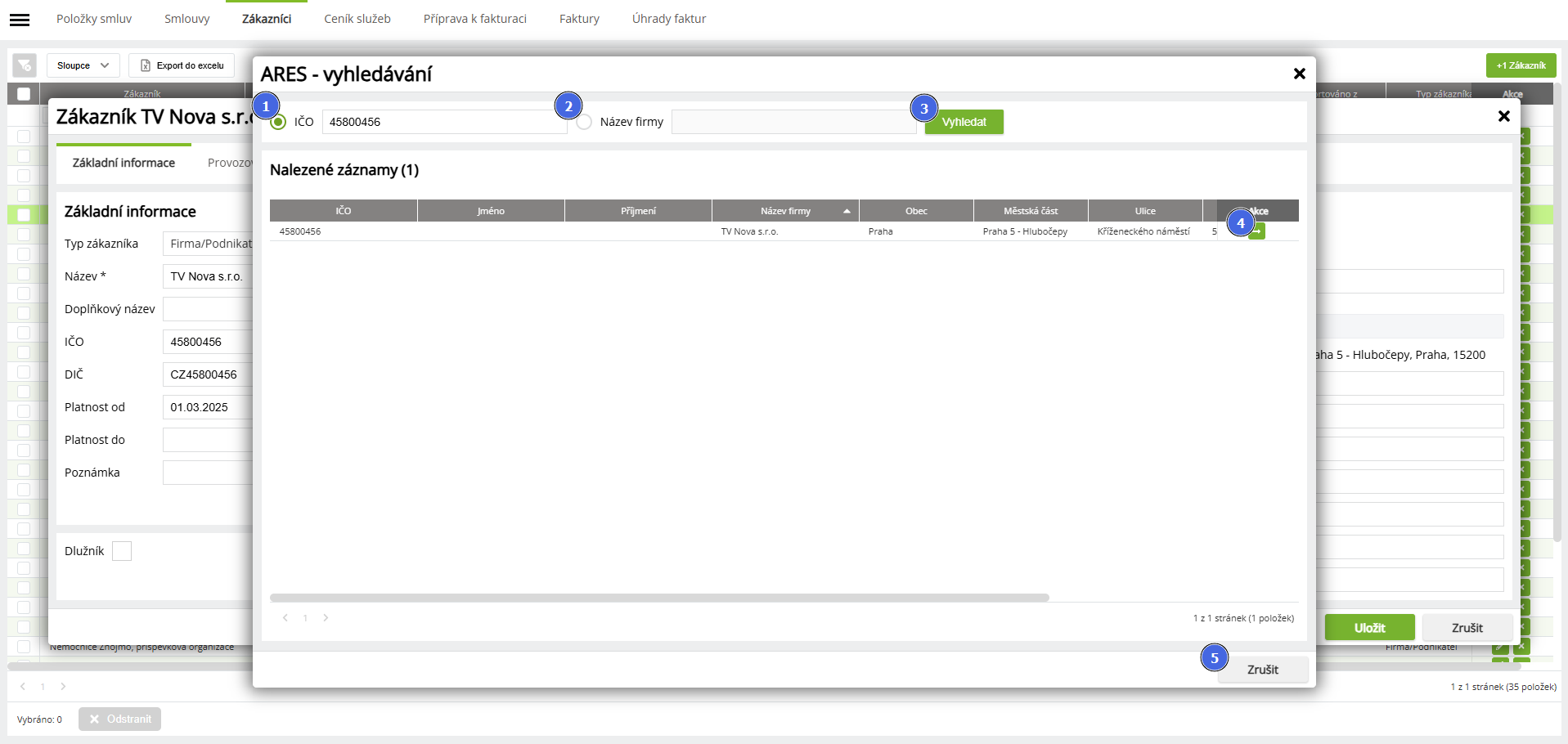
Task: Toggle the Dlužník checkbox
Action: [122, 551]
